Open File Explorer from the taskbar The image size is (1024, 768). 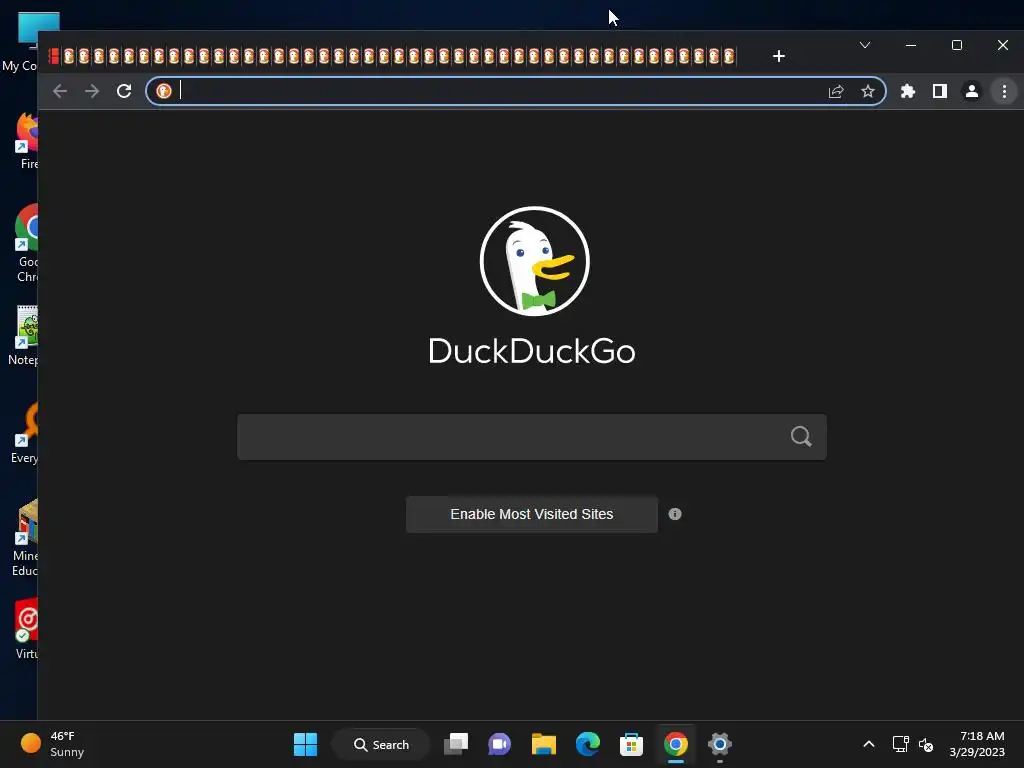543,744
